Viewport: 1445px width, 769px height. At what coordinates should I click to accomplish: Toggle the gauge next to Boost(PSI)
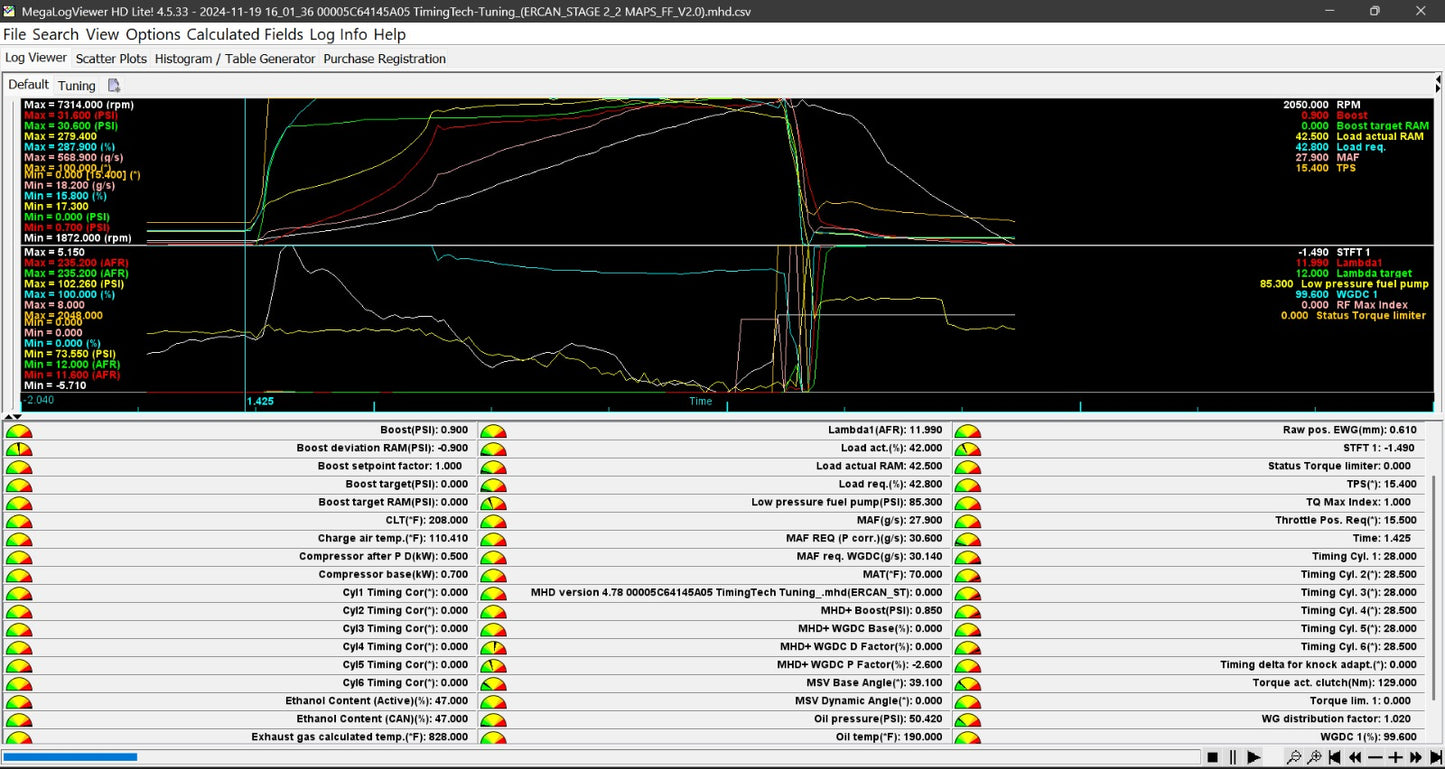tap(17, 430)
